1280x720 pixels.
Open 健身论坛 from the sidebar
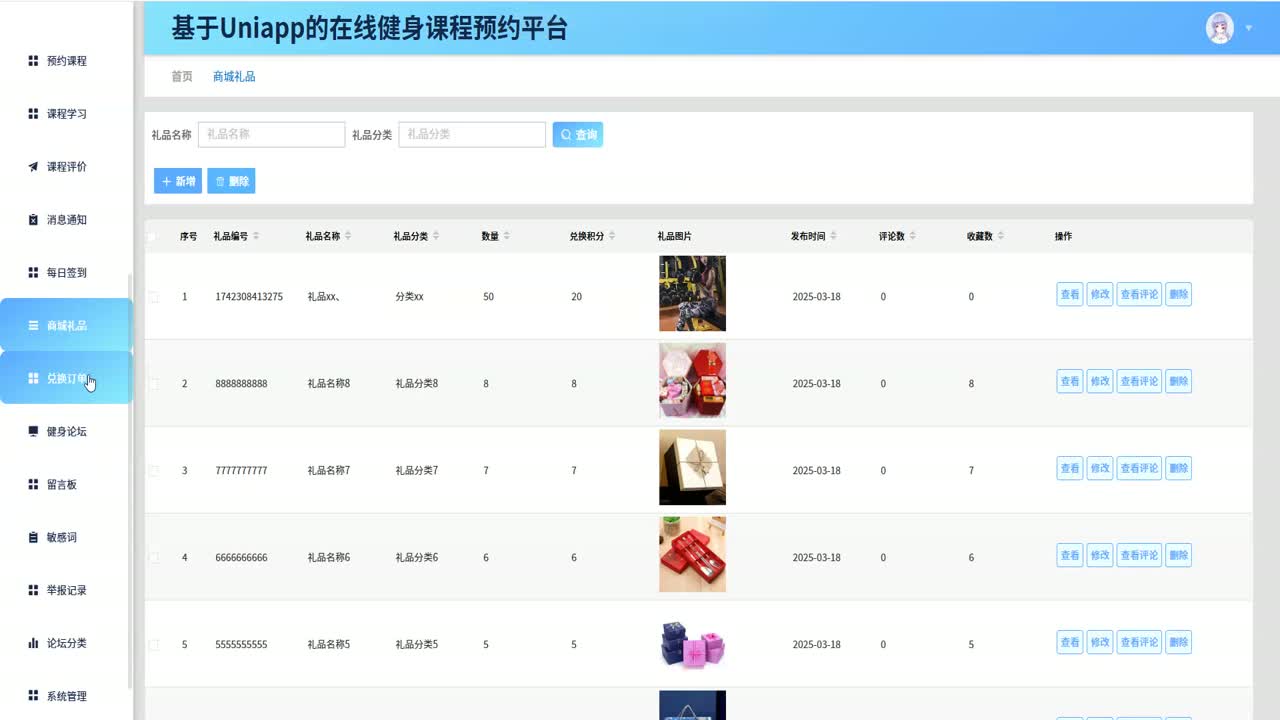click(66, 432)
